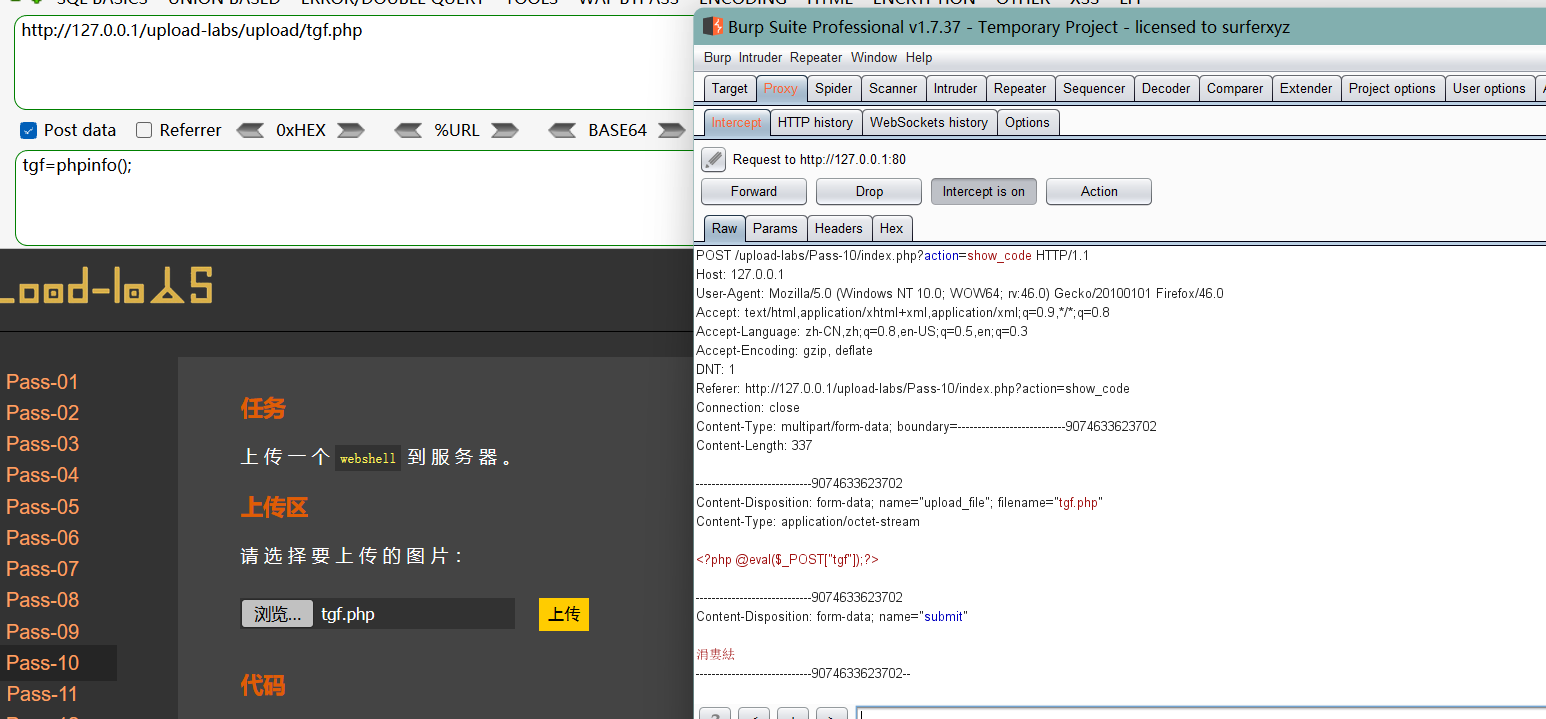This screenshot has height=719, width=1546.
Task: Open the Pass-09 link
Action: (x=42, y=632)
